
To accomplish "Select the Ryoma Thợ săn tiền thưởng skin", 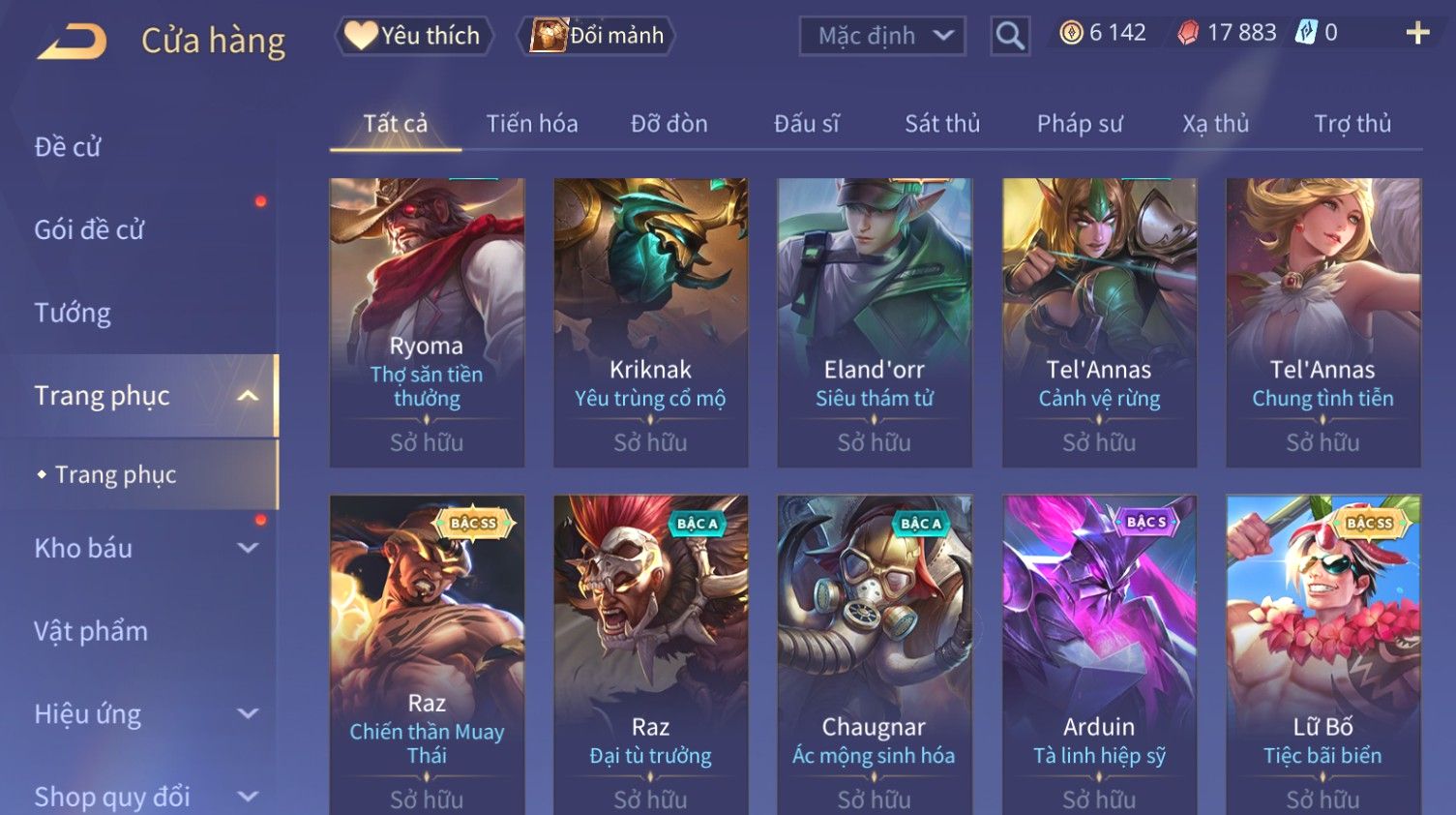I will click(427, 322).
